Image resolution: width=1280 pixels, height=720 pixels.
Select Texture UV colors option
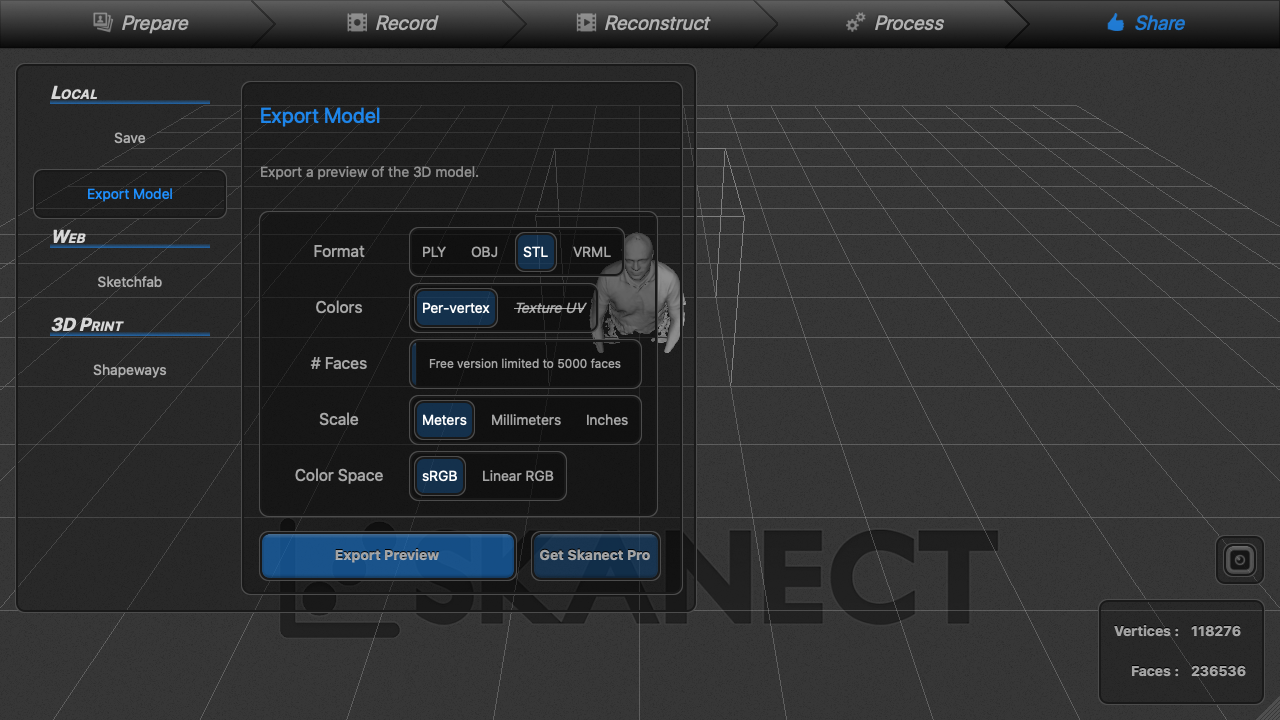coord(550,308)
